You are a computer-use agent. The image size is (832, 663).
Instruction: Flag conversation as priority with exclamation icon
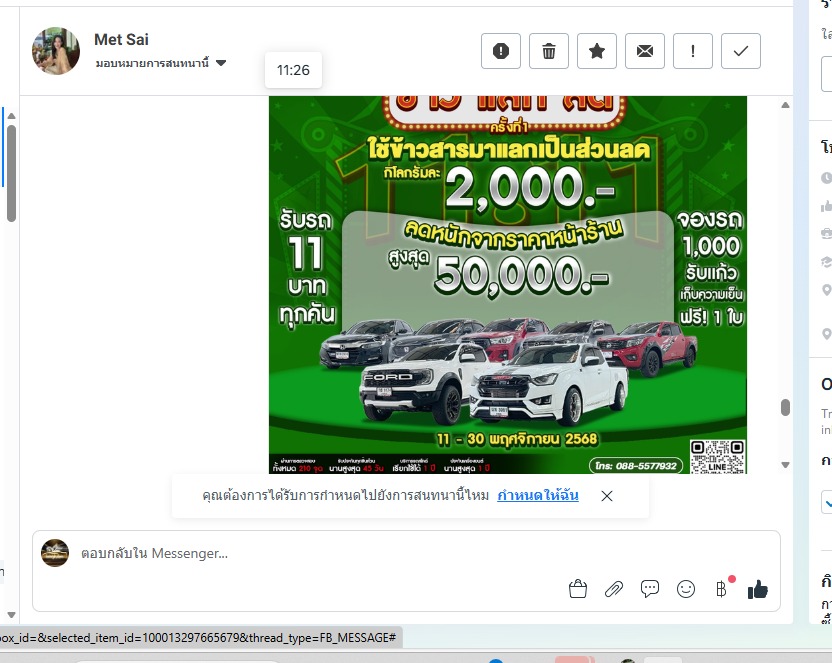click(693, 51)
